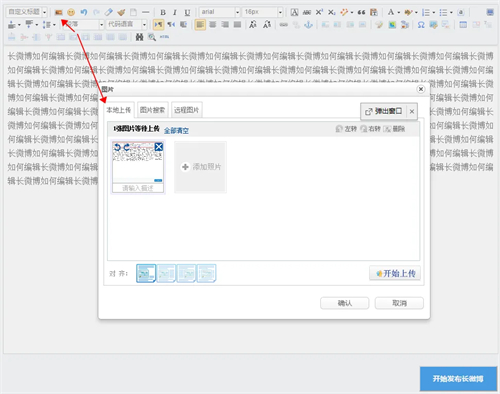Click the HTML source icon
The image size is (500, 394).
[x=164, y=37]
